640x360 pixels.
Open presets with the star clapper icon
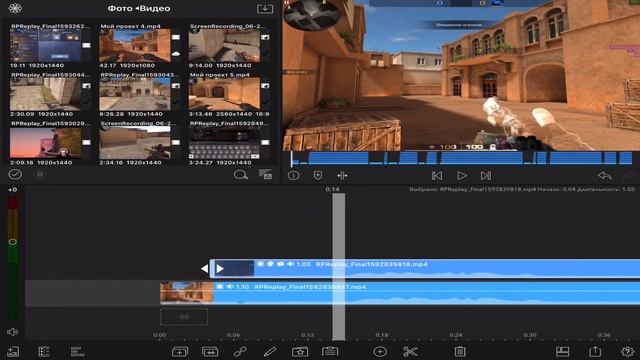pyautogui.click(x=300, y=351)
